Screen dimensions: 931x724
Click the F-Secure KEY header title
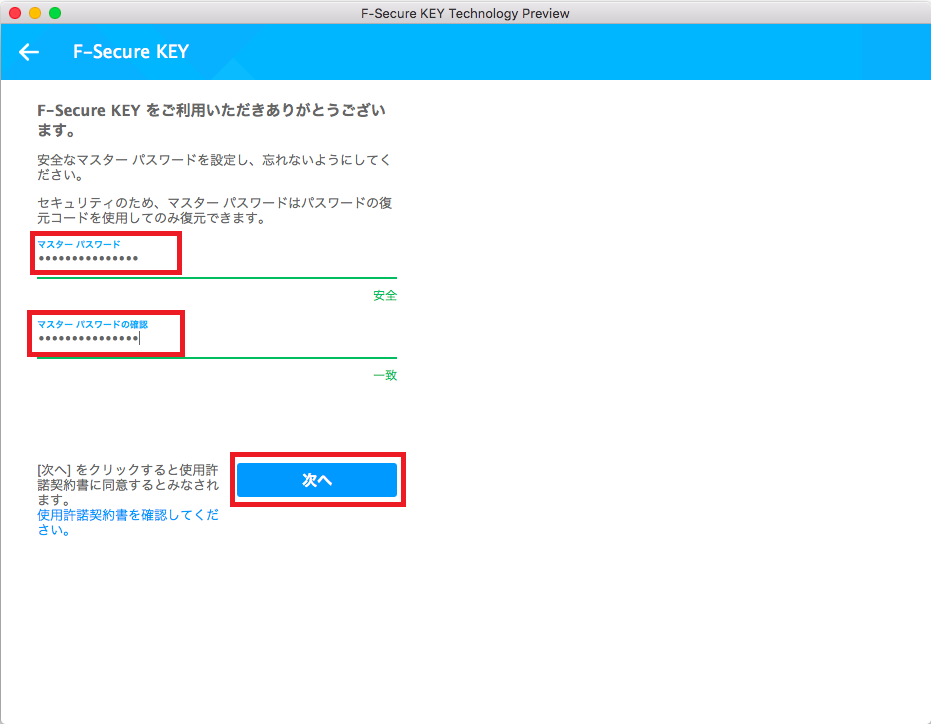click(131, 52)
